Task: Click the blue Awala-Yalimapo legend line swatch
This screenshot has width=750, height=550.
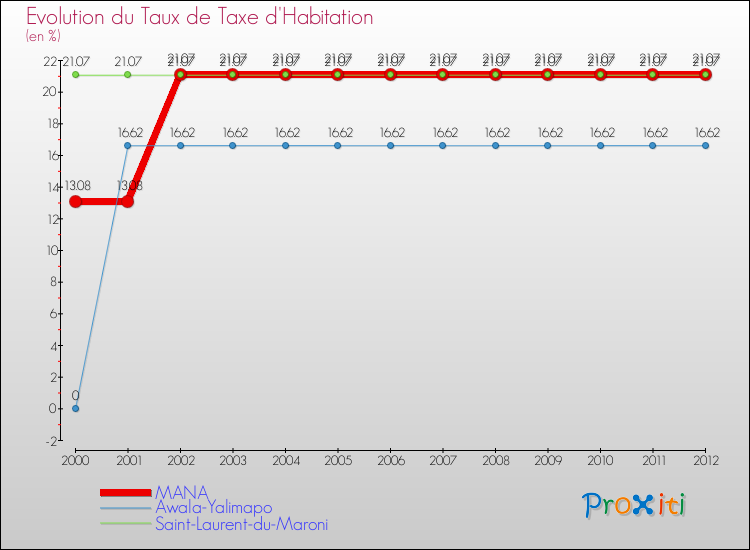Action: [126, 508]
